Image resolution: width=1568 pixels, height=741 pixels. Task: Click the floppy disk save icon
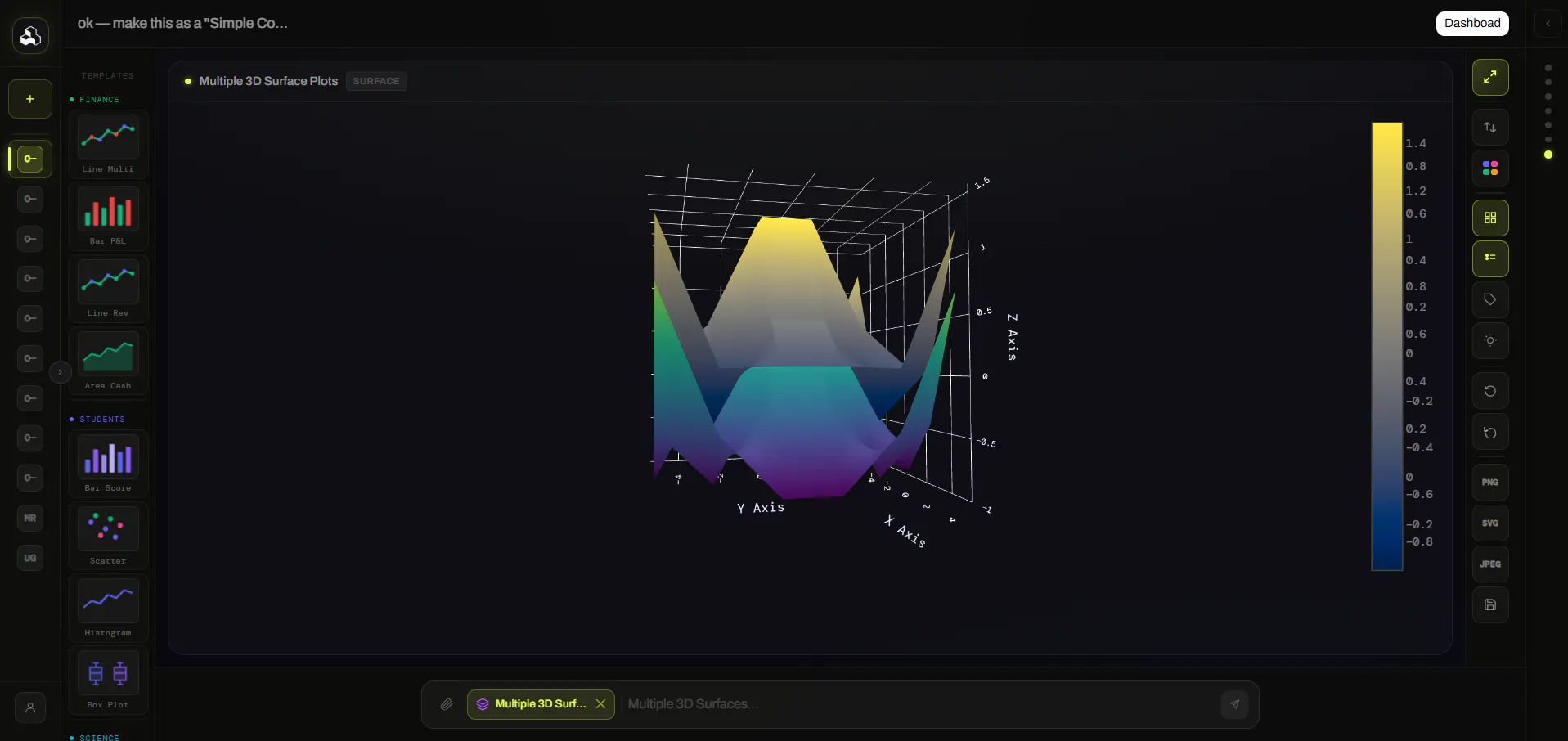pos(1490,605)
